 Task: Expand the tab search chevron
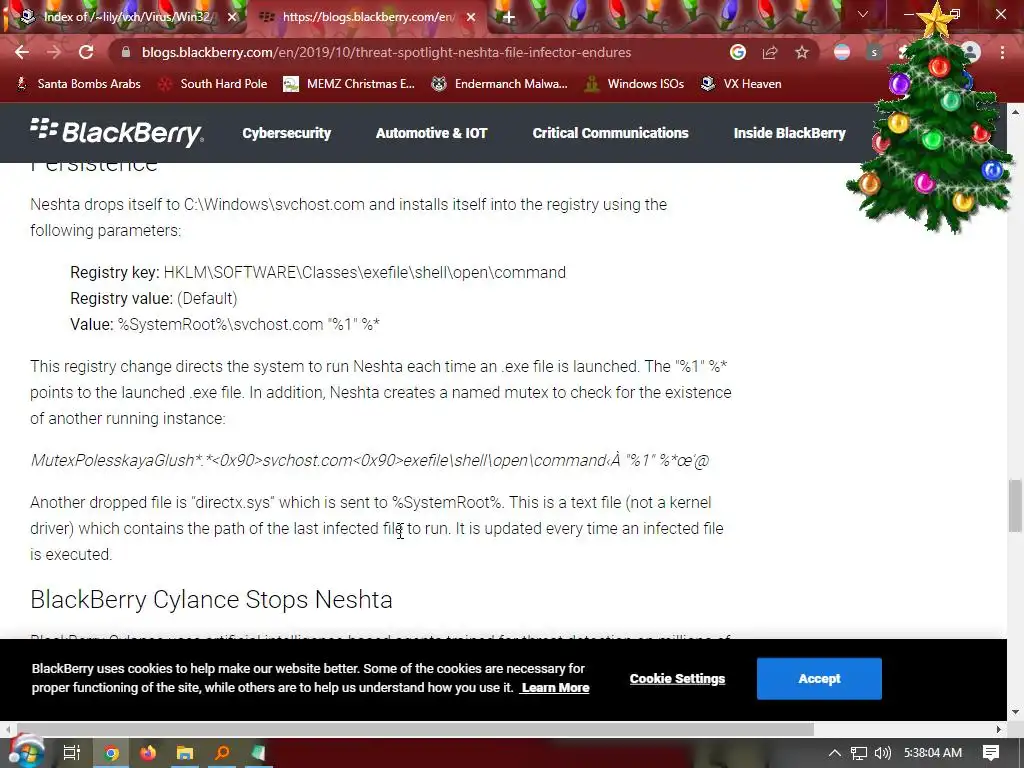click(863, 14)
